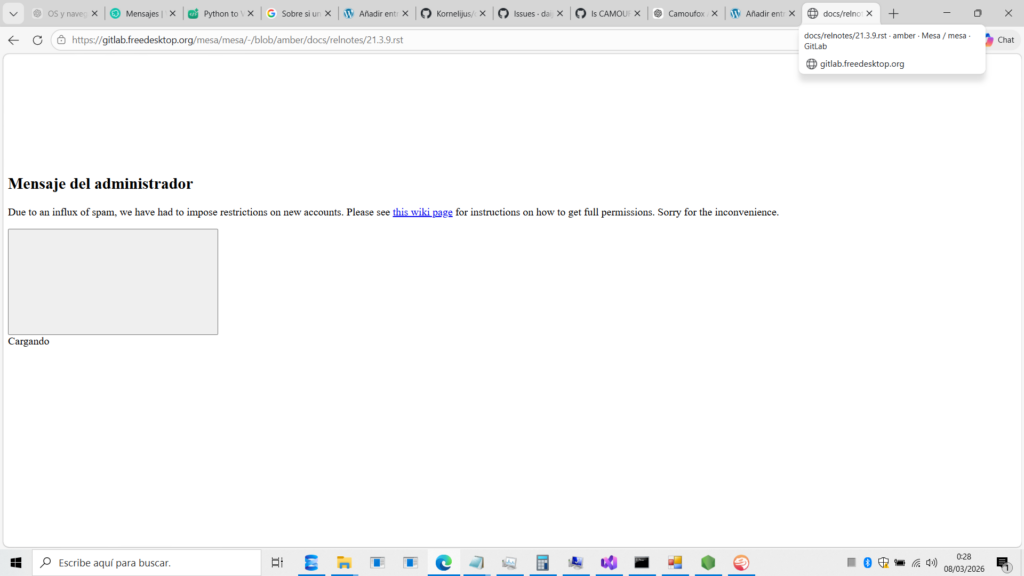Switch to the Camoufox tab

(680, 14)
